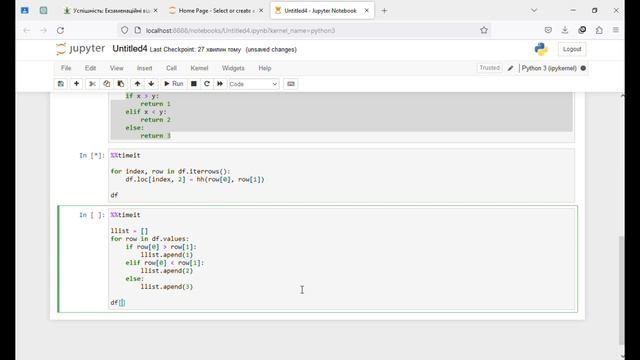
Task: Log out with the Logout button
Action: (572, 49)
